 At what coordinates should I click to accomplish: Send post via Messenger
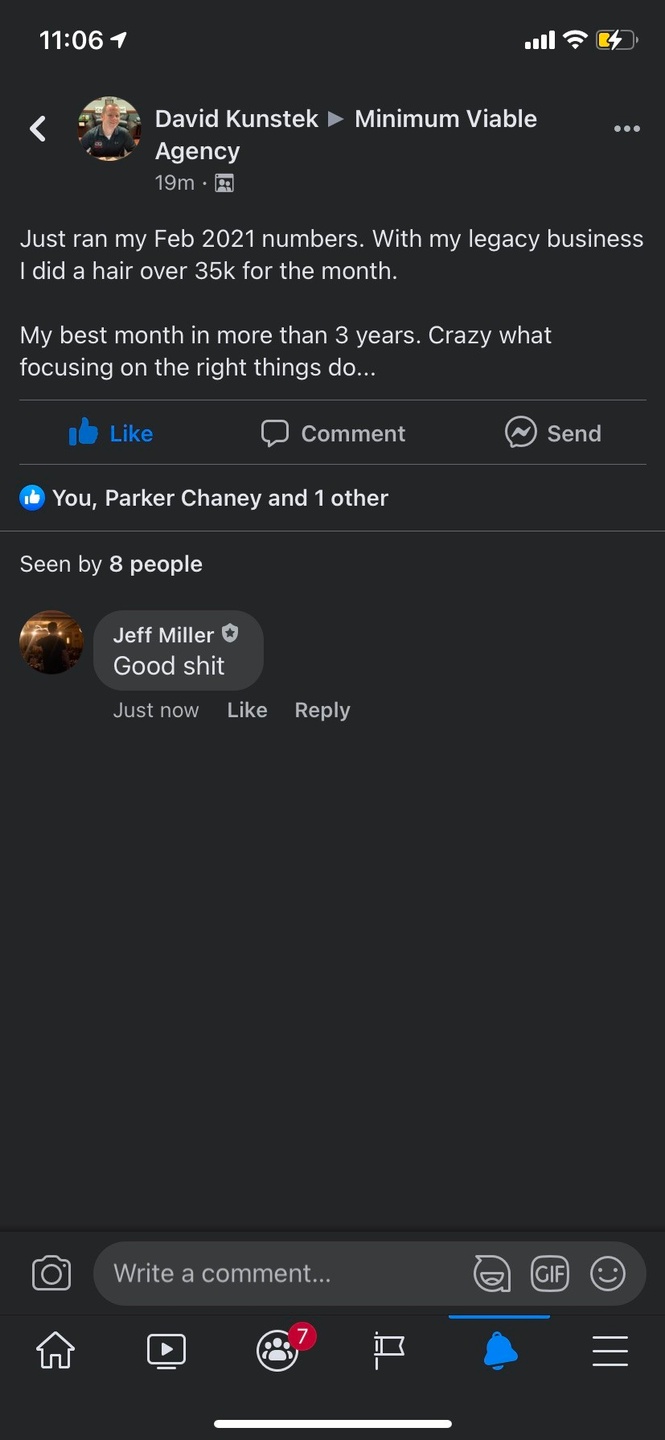click(553, 433)
